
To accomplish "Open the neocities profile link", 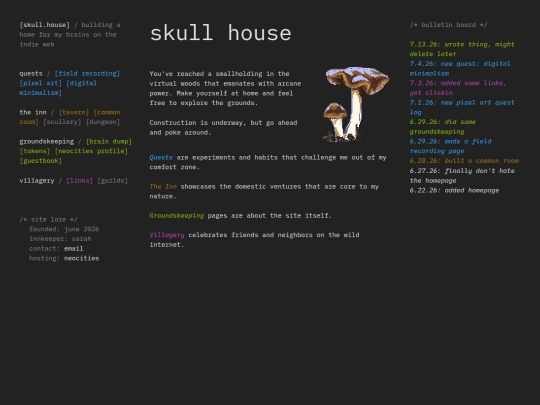I will click(x=91, y=151).
